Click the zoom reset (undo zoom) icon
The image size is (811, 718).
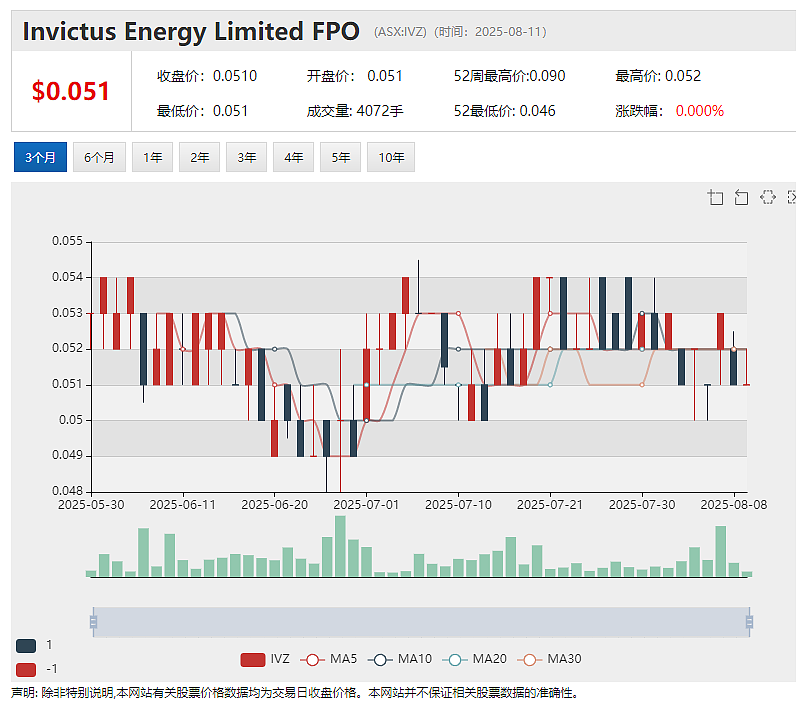(x=741, y=197)
